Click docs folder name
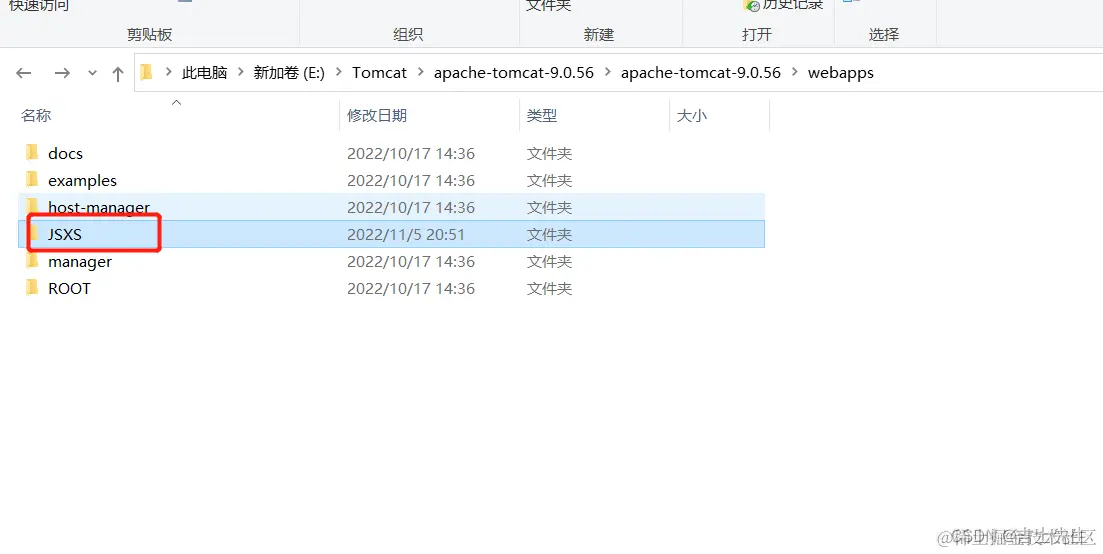Screen dimensions: 1103x554 click(65, 153)
